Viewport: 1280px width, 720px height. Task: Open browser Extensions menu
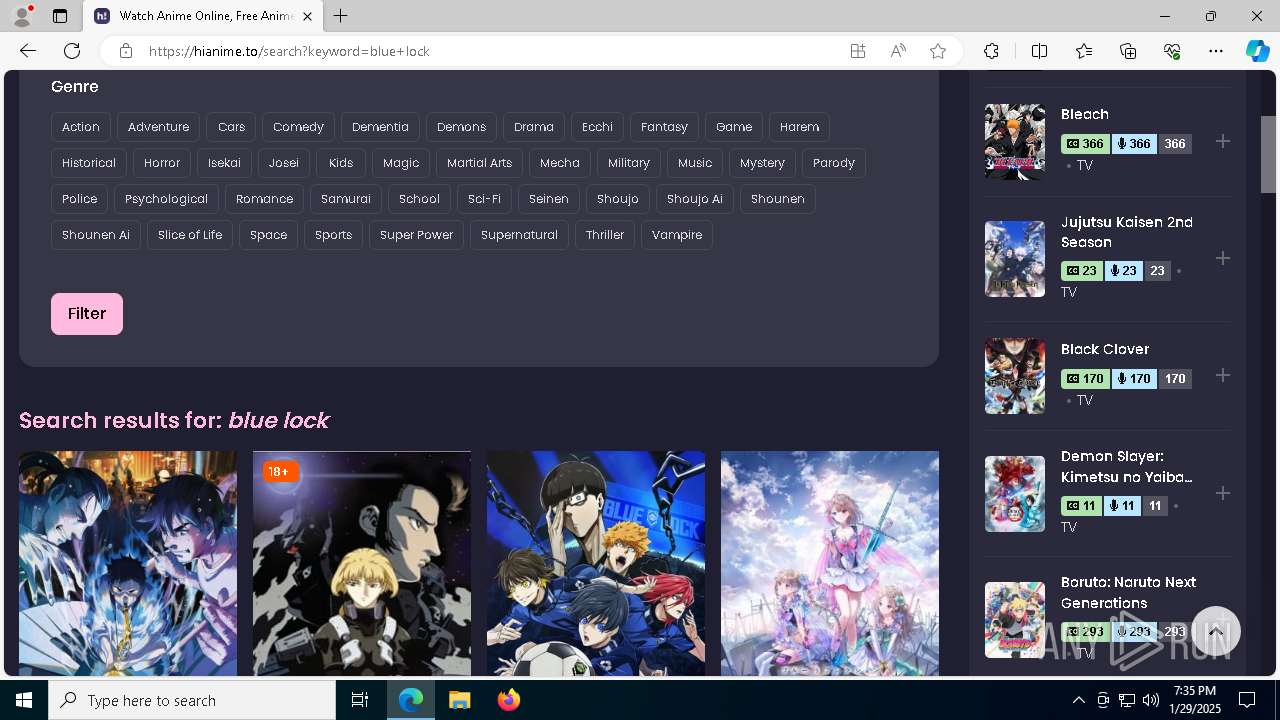point(991,51)
